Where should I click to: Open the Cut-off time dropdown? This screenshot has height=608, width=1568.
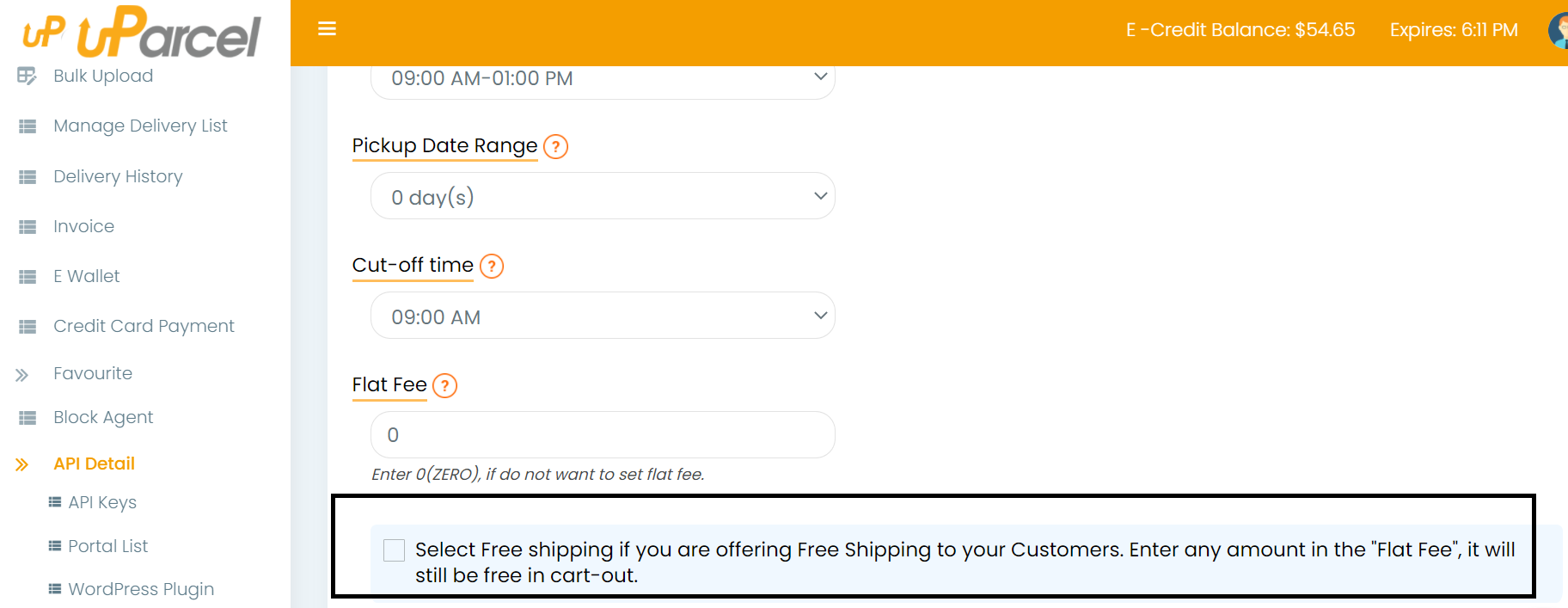[x=602, y=316]
